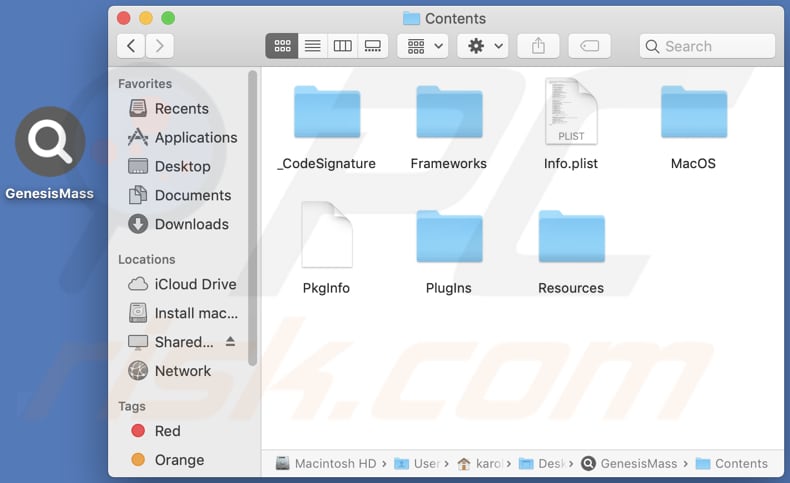The image size is (790, 483).
Task: Eject the Shared... volume
Action: (x=230, y=341)
